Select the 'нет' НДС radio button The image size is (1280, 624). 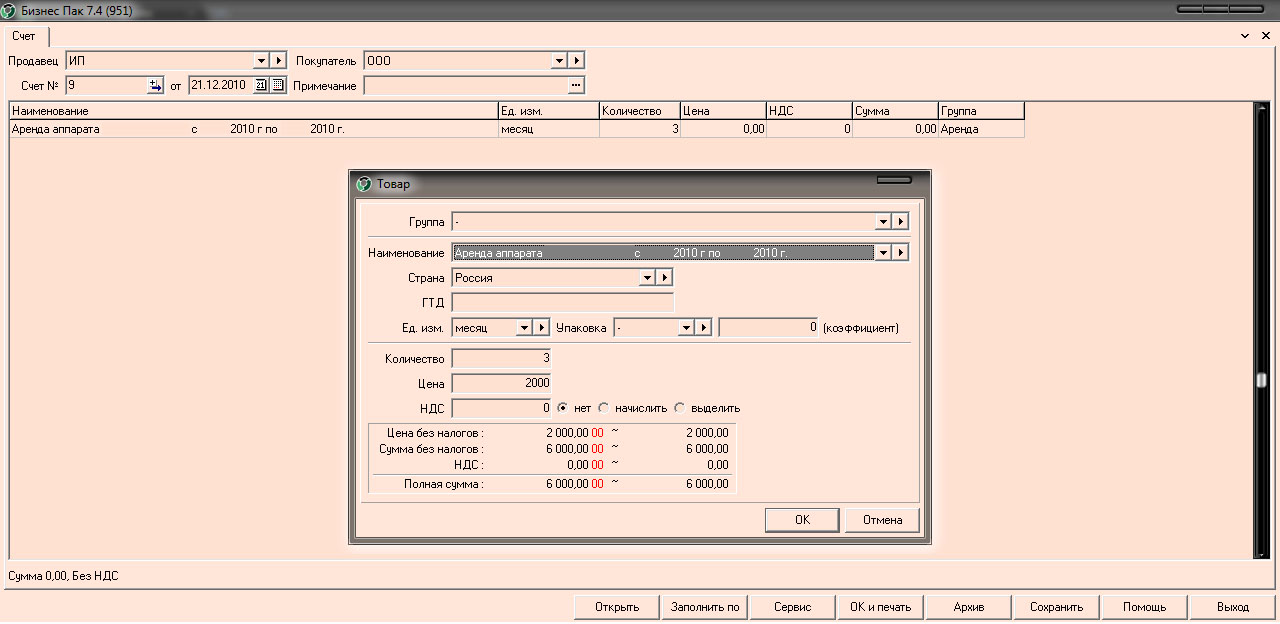pyautogui.click(x=563, y=408)
